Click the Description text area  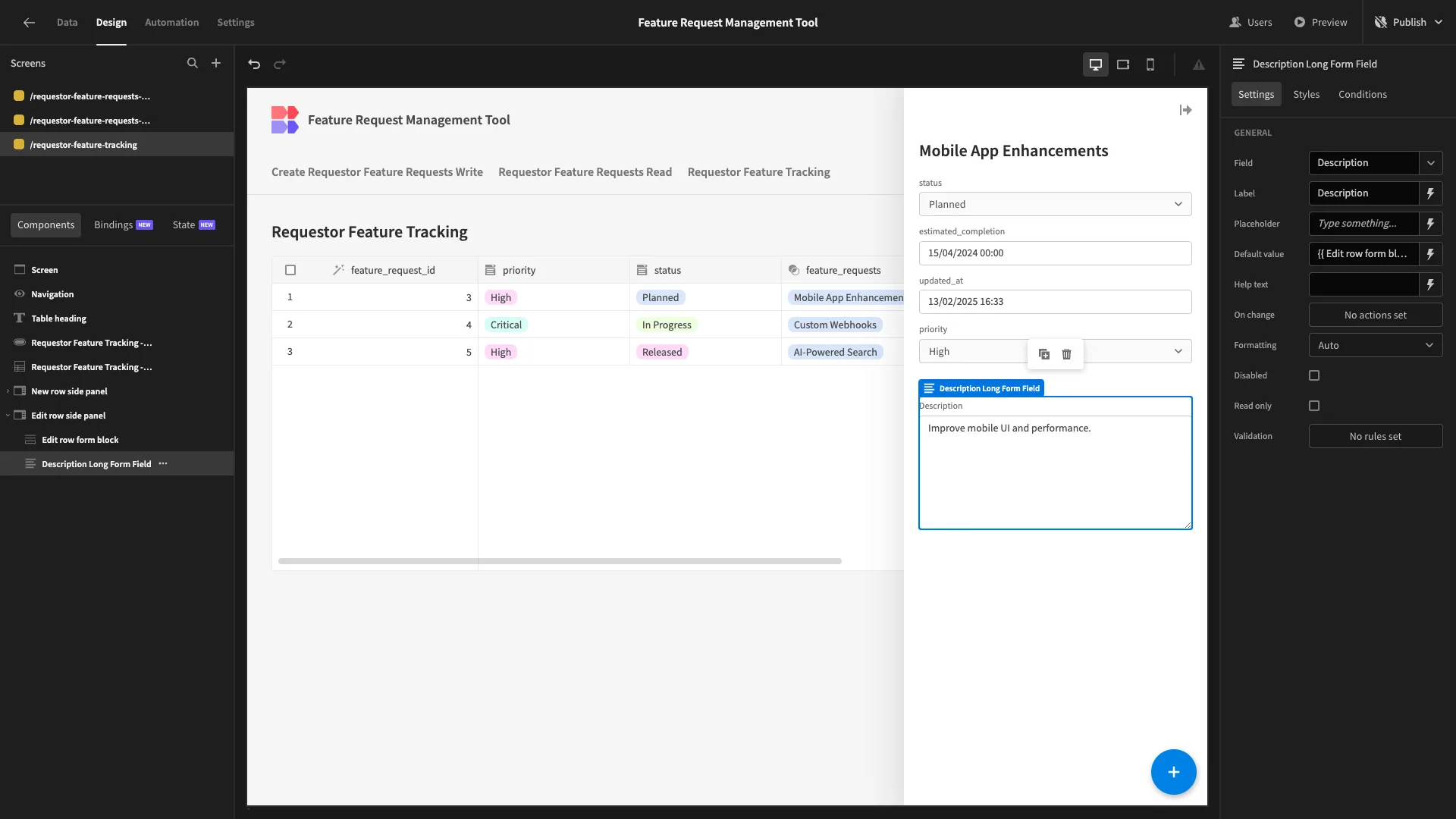1055,472
